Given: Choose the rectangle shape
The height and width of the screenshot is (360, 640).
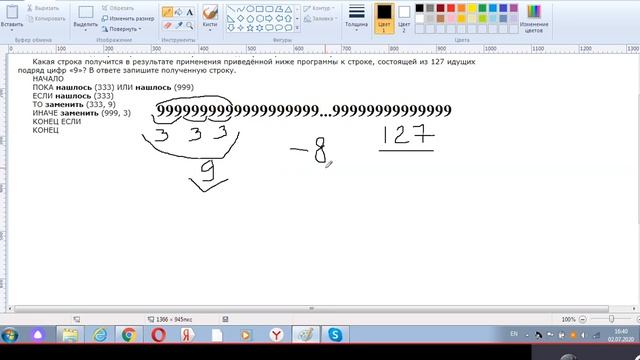Looking at the screenshot, I should pyautogui.click(x=260, y=9).
